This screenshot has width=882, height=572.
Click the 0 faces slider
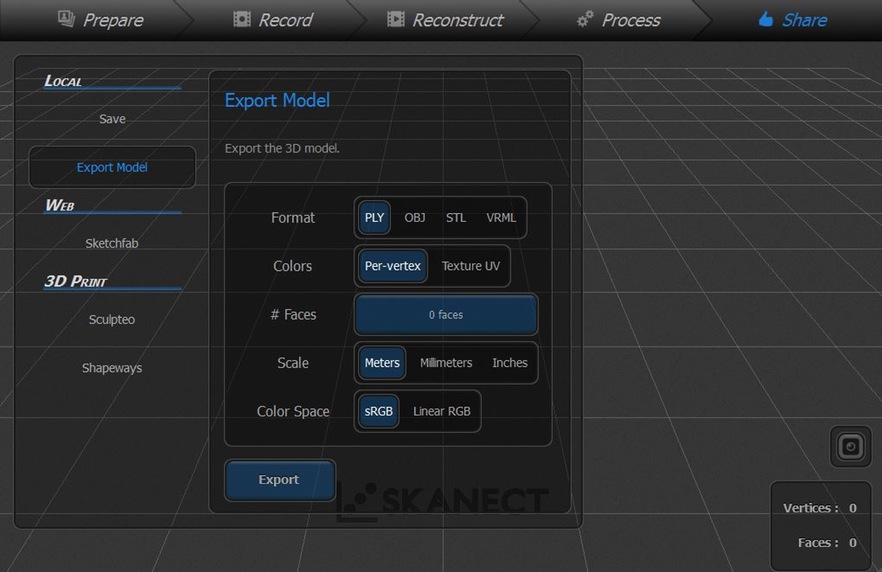tap(446, 314)
